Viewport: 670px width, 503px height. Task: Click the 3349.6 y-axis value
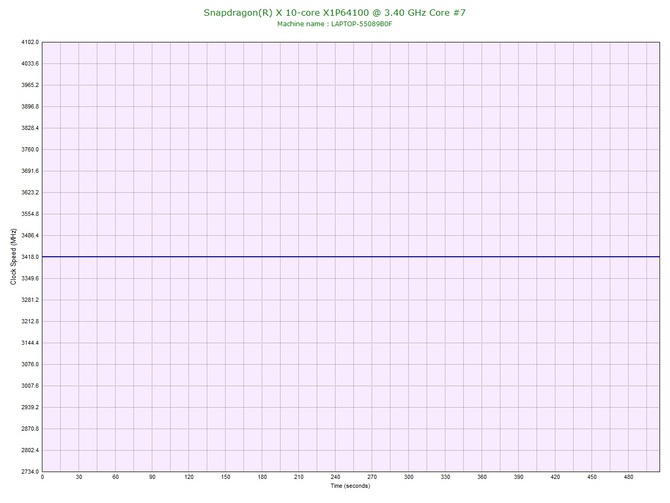pos(30,278)
